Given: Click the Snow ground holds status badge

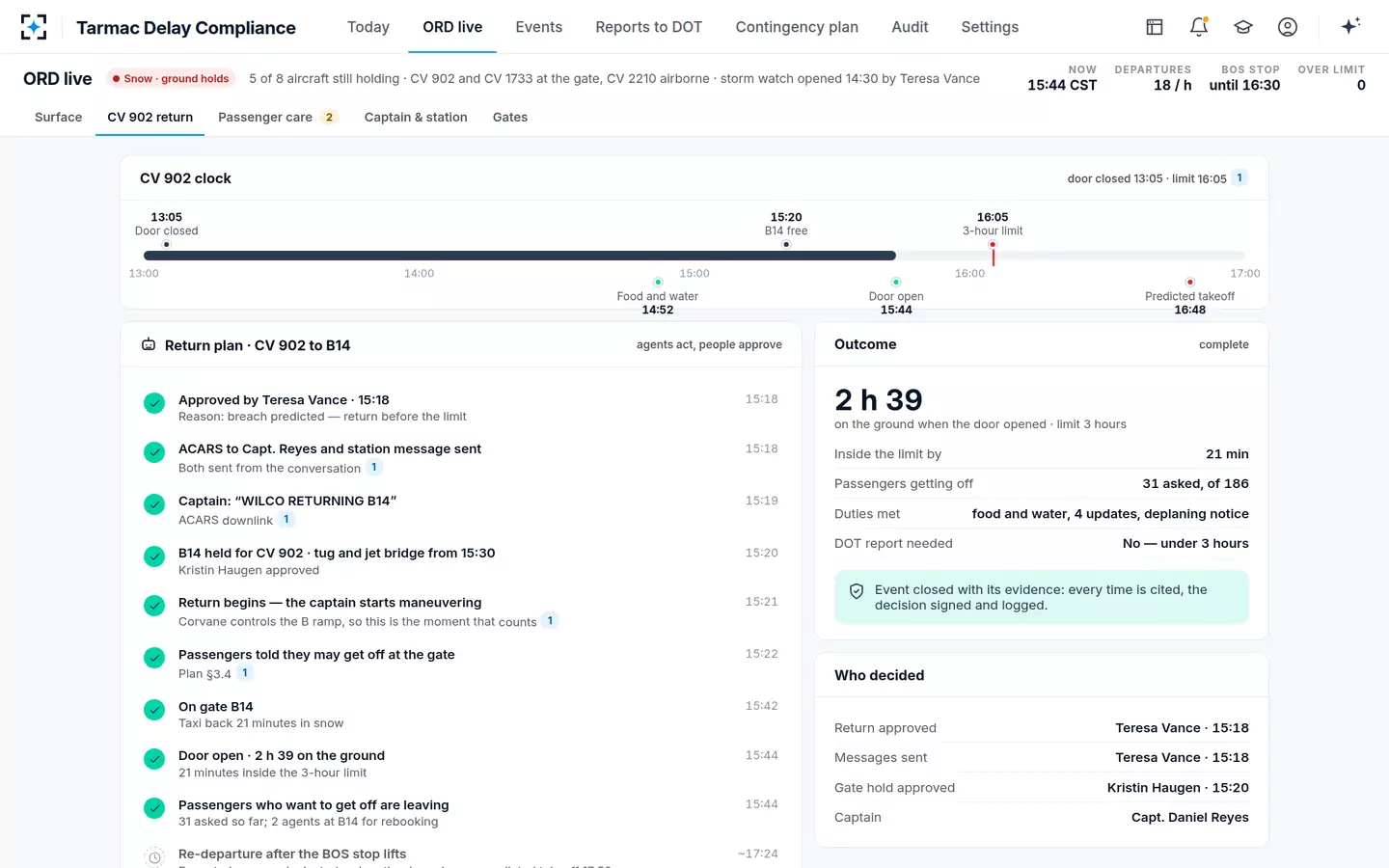Looking at the screenshot, I should click(x=170, y=78).
